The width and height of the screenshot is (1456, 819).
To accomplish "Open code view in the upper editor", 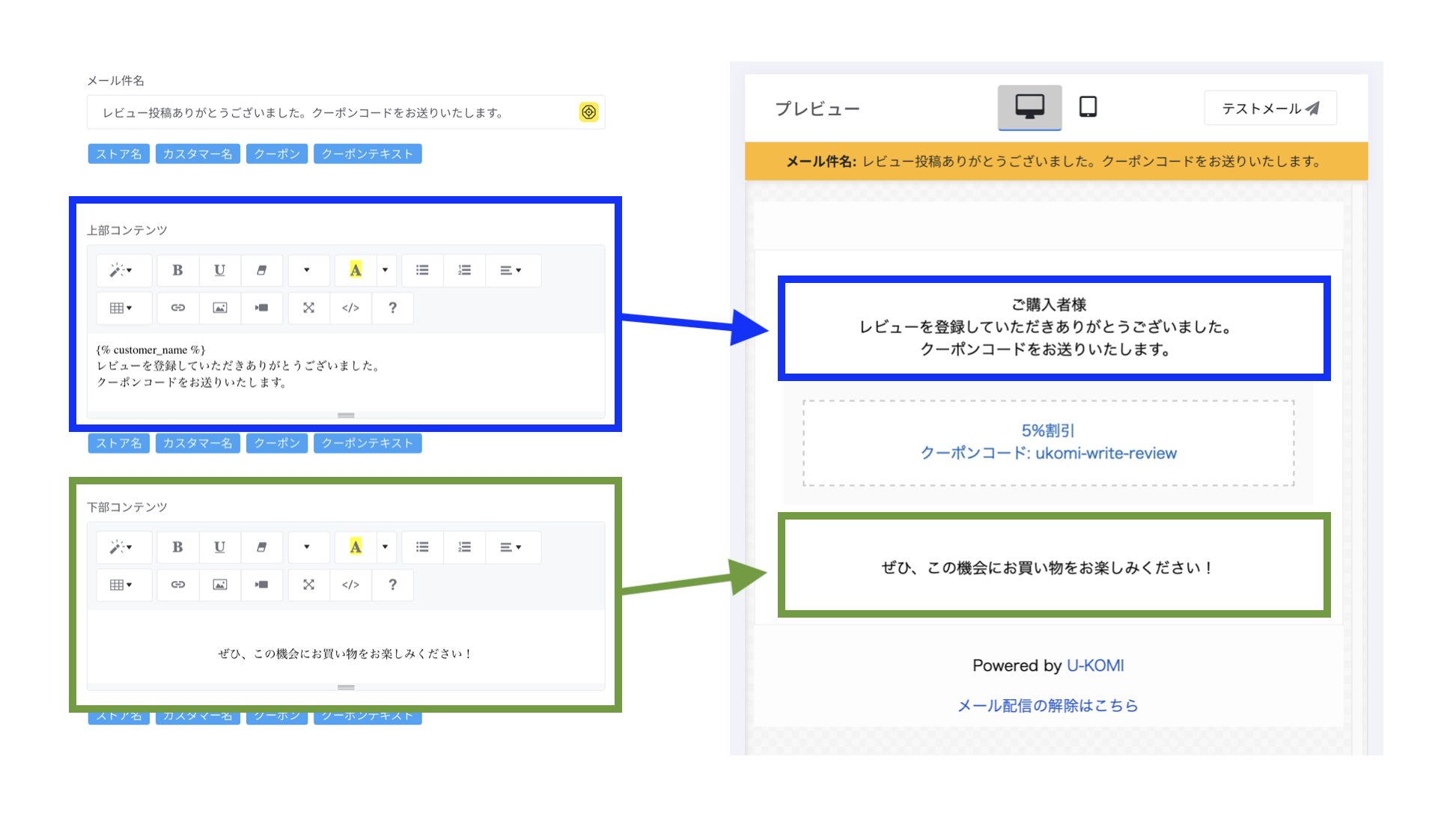I will [x=350, y=308].
